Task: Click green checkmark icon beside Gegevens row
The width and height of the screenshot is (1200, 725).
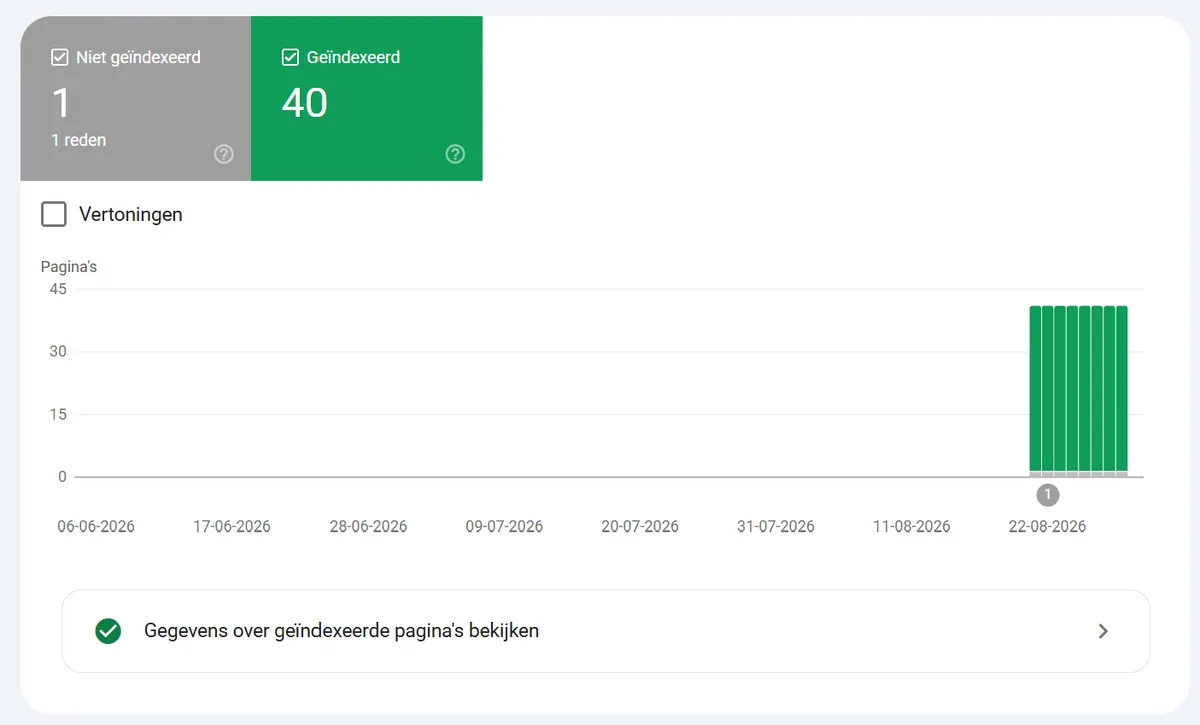Action: tap(108, 631)
